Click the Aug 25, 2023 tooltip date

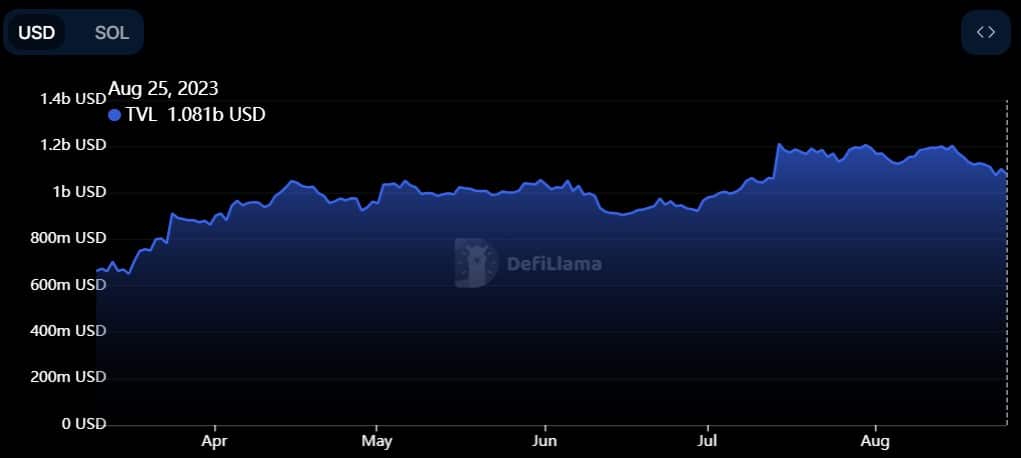[163, 88]
